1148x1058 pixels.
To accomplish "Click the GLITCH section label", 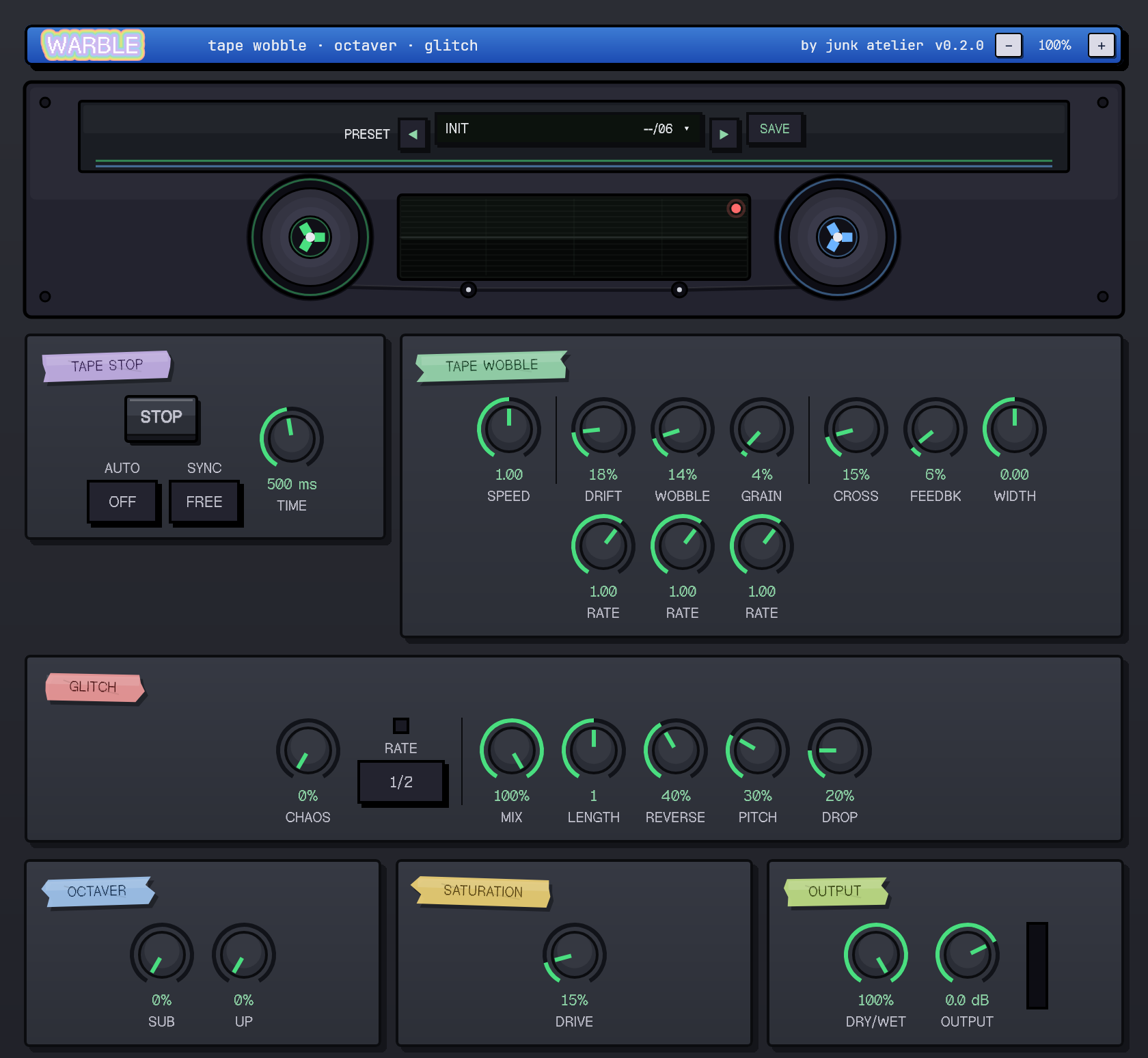I will (x=94, y=687).
